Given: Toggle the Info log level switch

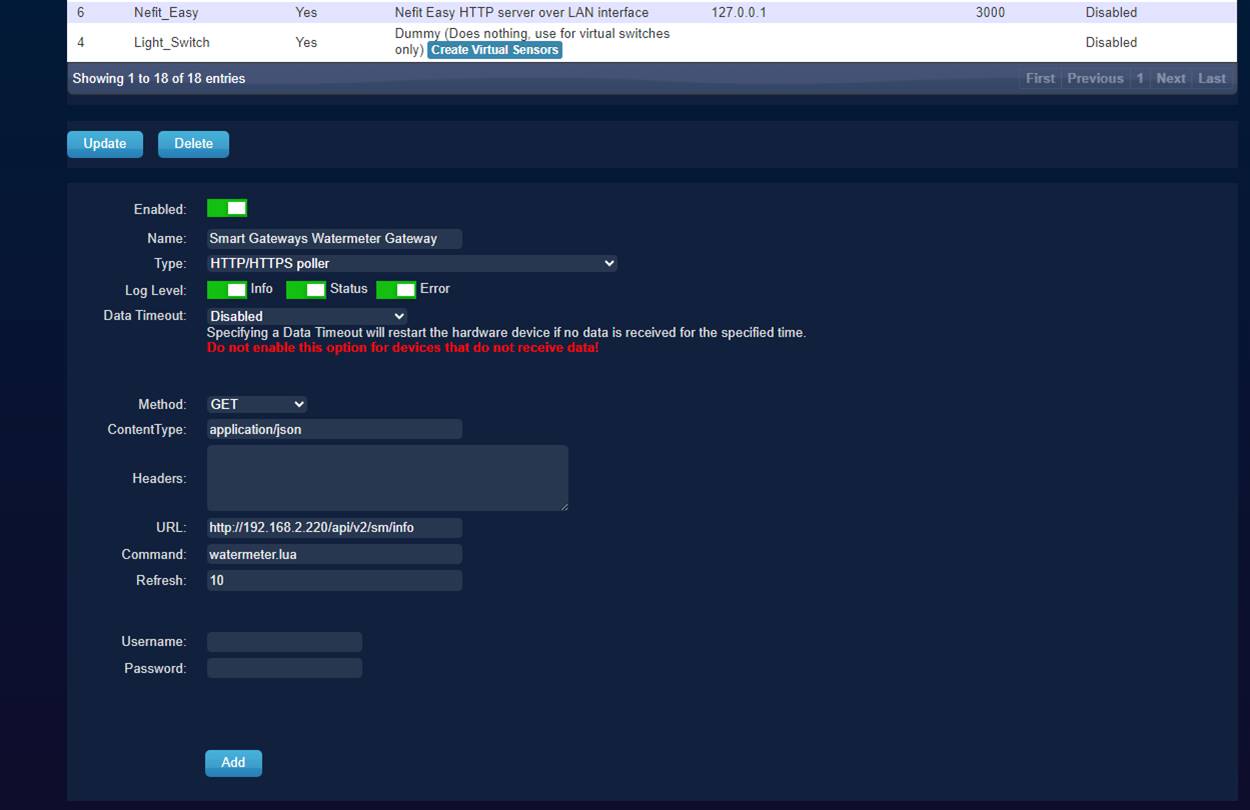Looking at the screenshot, I should 227,289.
